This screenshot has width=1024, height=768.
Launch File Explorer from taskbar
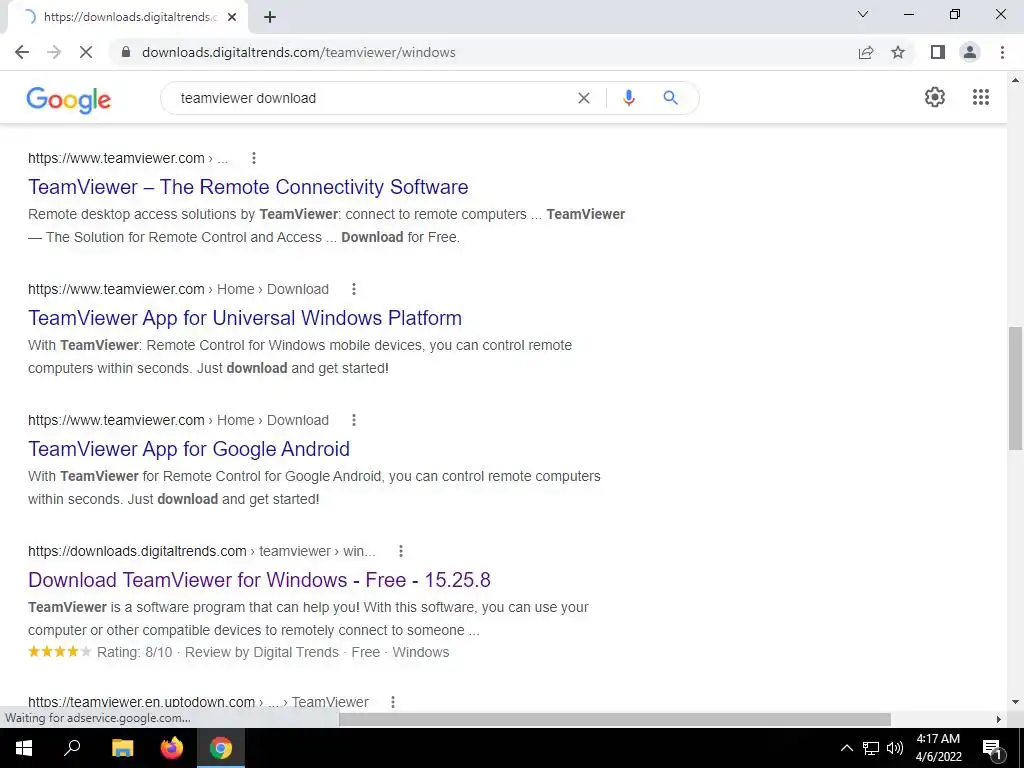[x=122, y=748]
